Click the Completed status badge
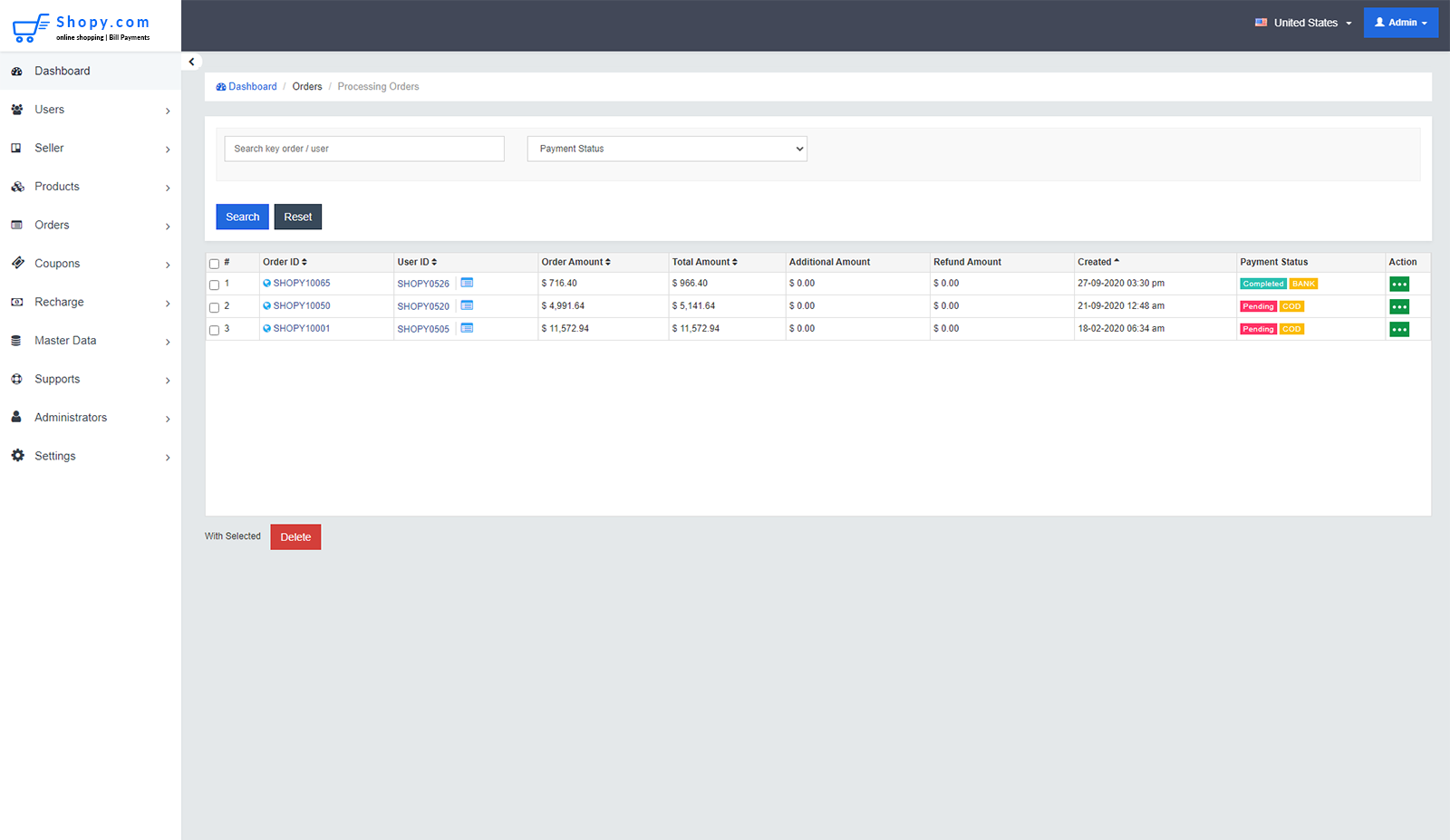1450x840 pixels. click(1263, 284)
